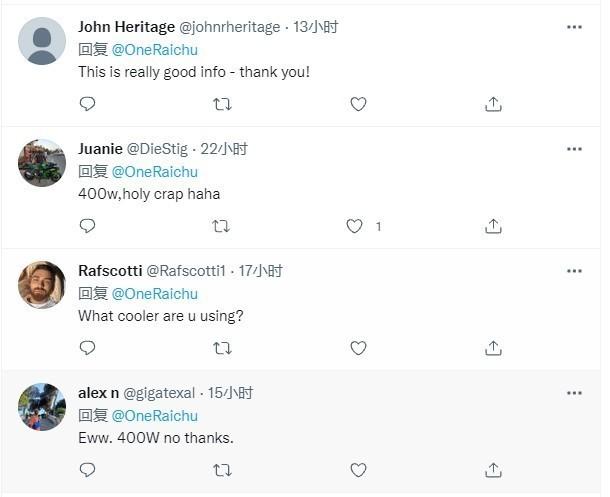
Task: Like John Heritage's tweet
Action: pyautogui.click(x=358, y=104)
